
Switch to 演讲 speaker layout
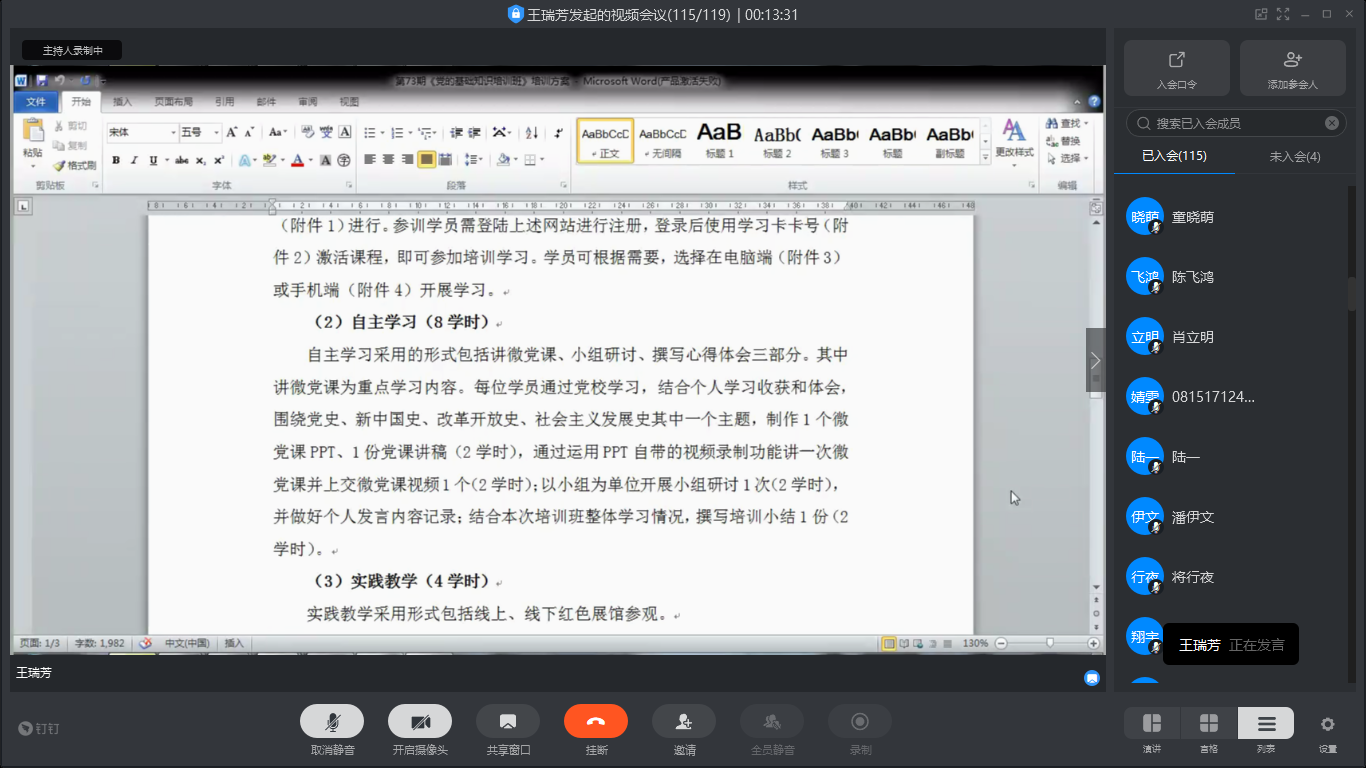[x=1152, y=724]
